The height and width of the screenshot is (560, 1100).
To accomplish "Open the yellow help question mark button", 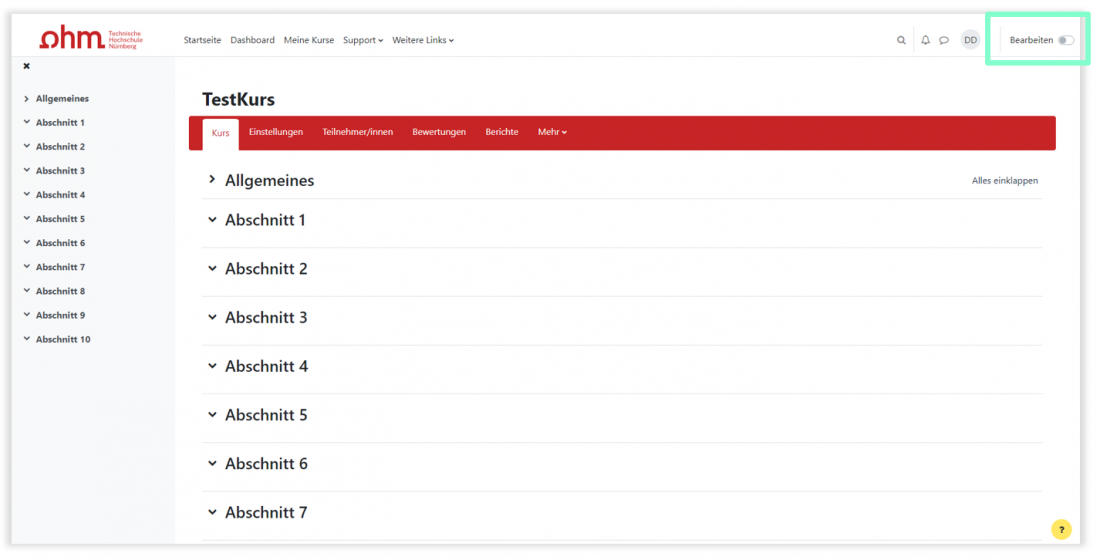I will pos(1061,530).
